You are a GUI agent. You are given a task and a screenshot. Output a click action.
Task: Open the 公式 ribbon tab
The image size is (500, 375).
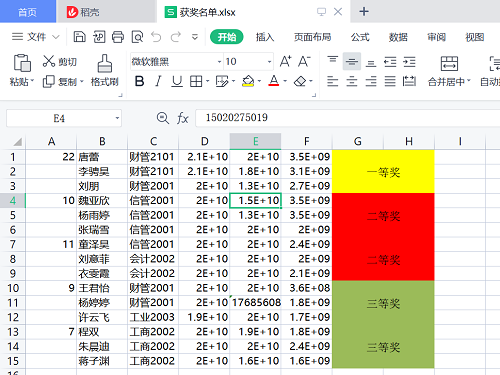coord(360,37)
